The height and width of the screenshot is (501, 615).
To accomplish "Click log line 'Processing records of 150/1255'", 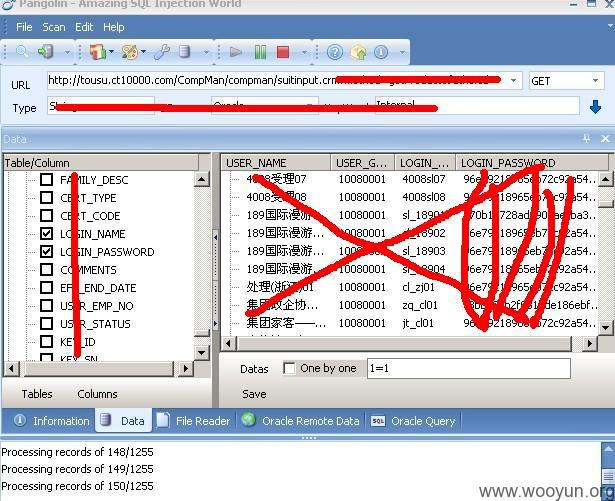I will pos(77,486).
